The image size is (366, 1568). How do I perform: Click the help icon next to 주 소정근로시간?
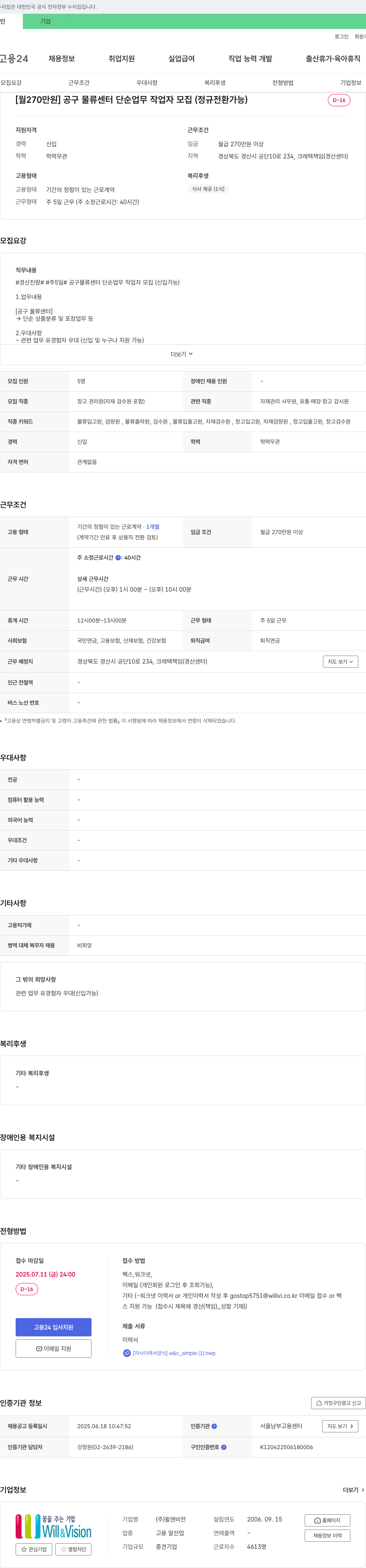118,558
